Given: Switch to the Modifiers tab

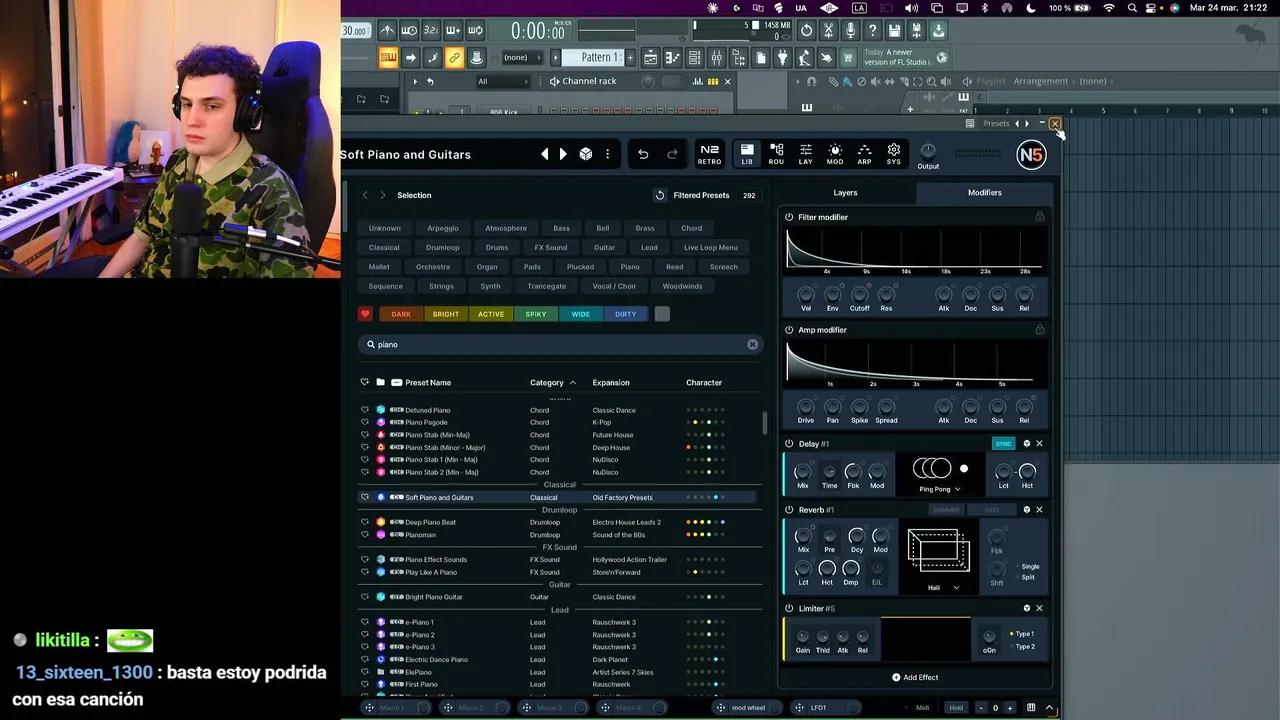Looking at the screenshot, I should pos(984,193).
